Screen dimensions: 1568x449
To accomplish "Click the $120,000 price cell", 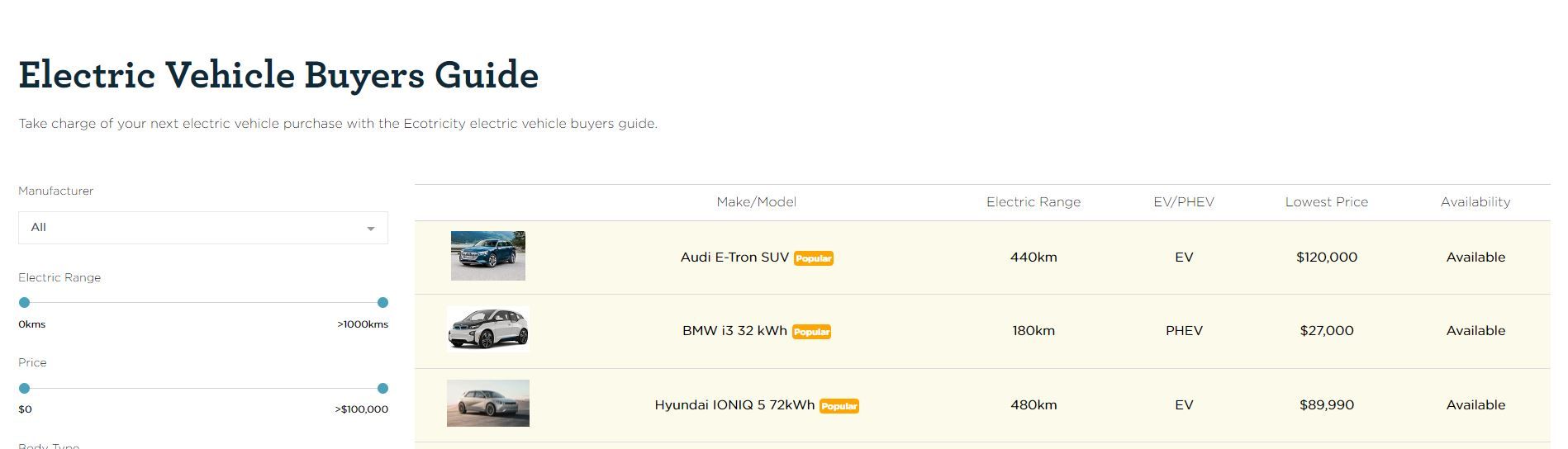I will click(x=1327, y=258).
